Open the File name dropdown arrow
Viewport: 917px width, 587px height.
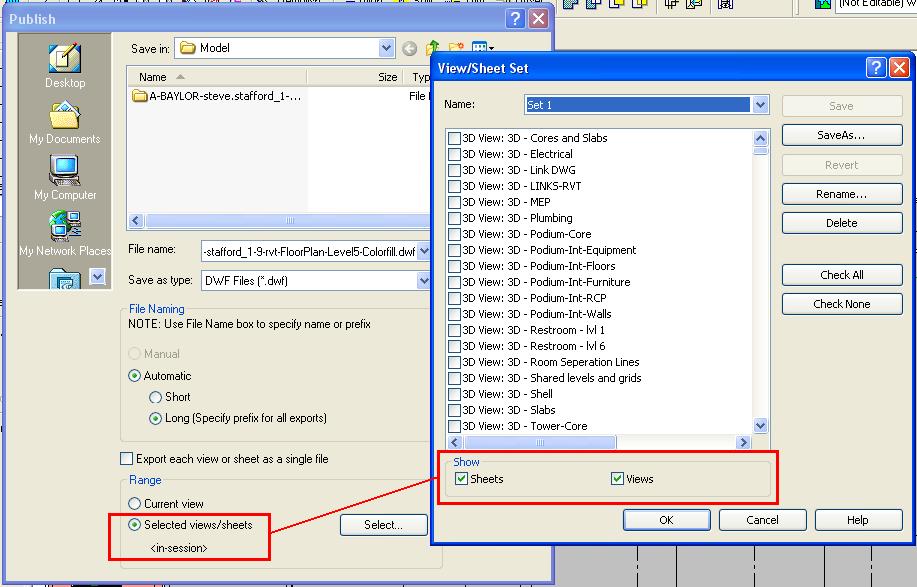pyautogui.click(x=424, y=251)
